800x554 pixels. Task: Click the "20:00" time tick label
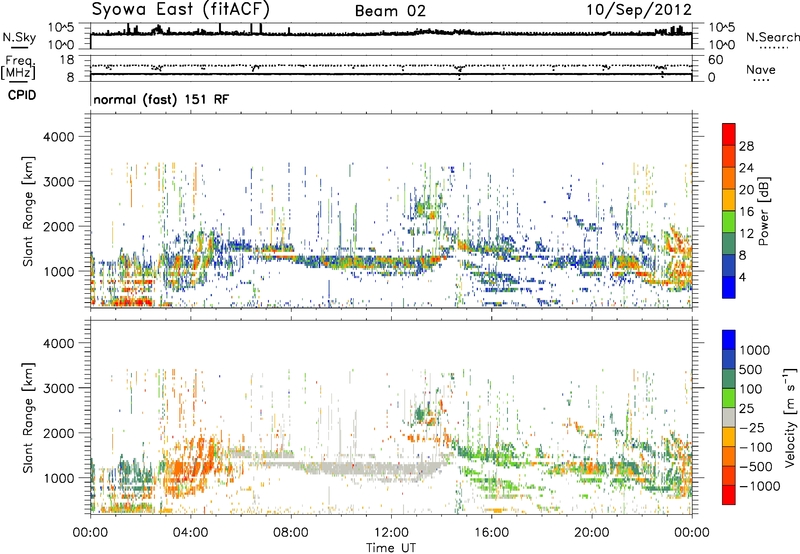tap(591, 533)
